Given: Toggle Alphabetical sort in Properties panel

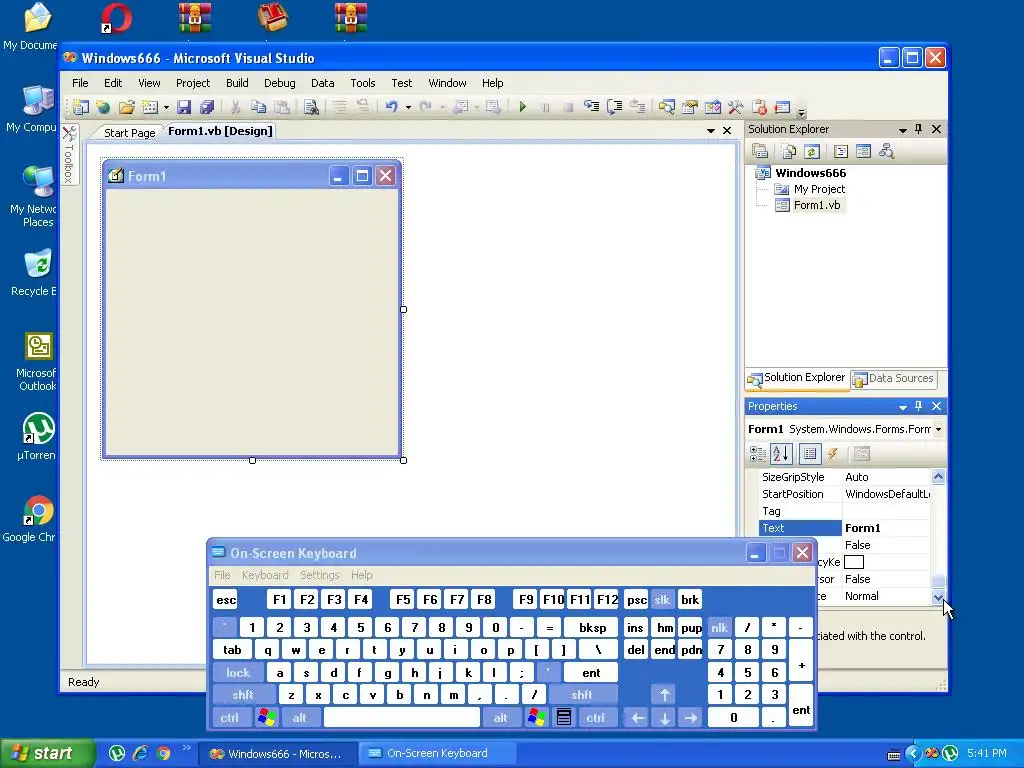Looking at the screenshot, I should point(781,454).
